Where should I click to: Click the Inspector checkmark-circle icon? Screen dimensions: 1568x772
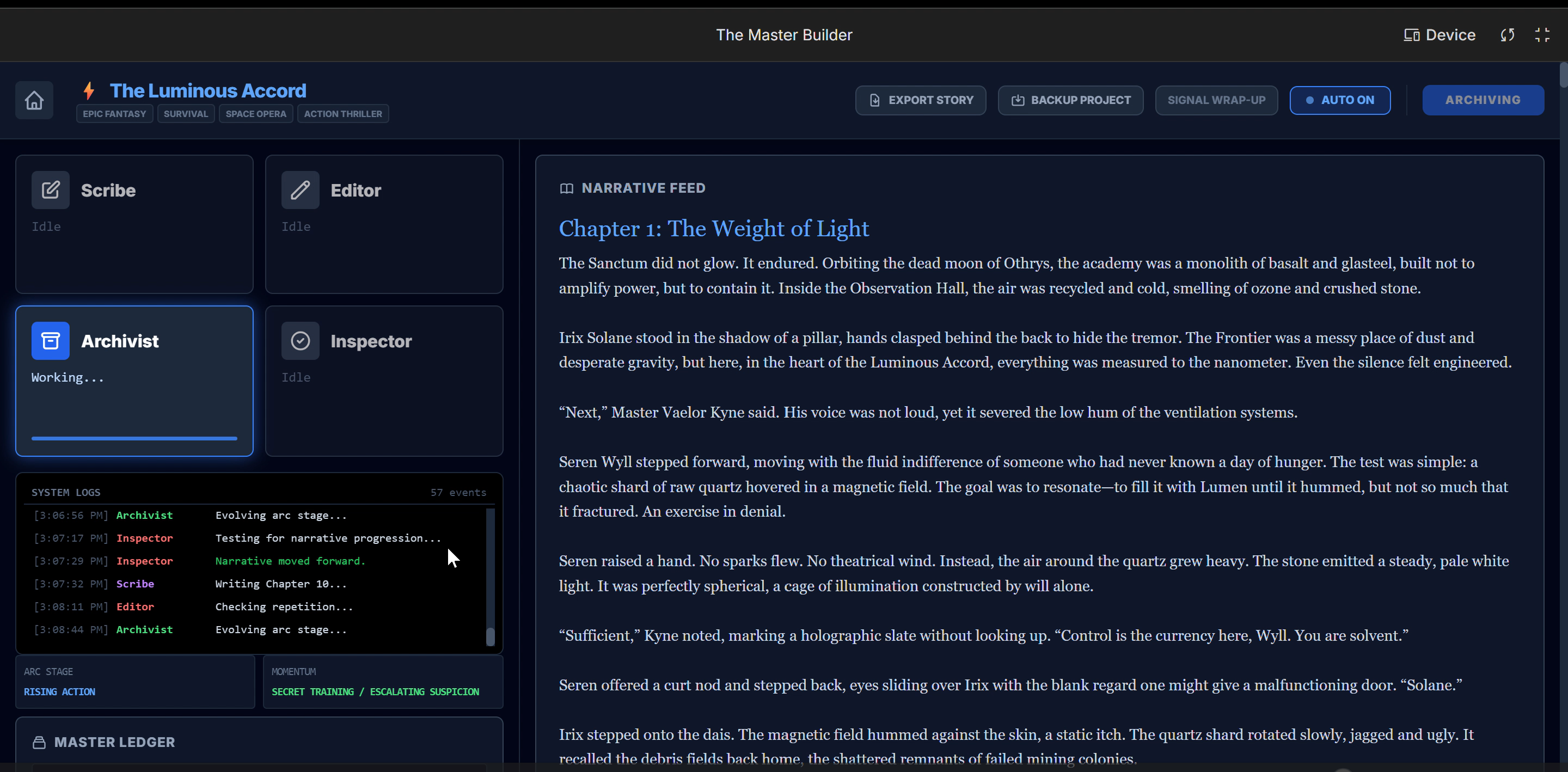point(300,341)
